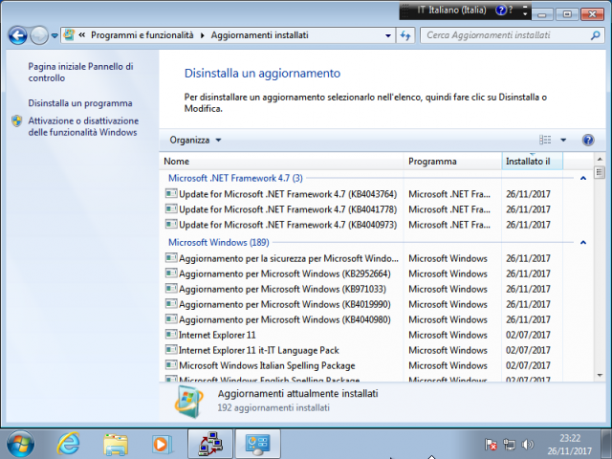Viewport: 612px width, 459px height.
Task: Switch to the Control Panel taskbar button
Action: 258,444
